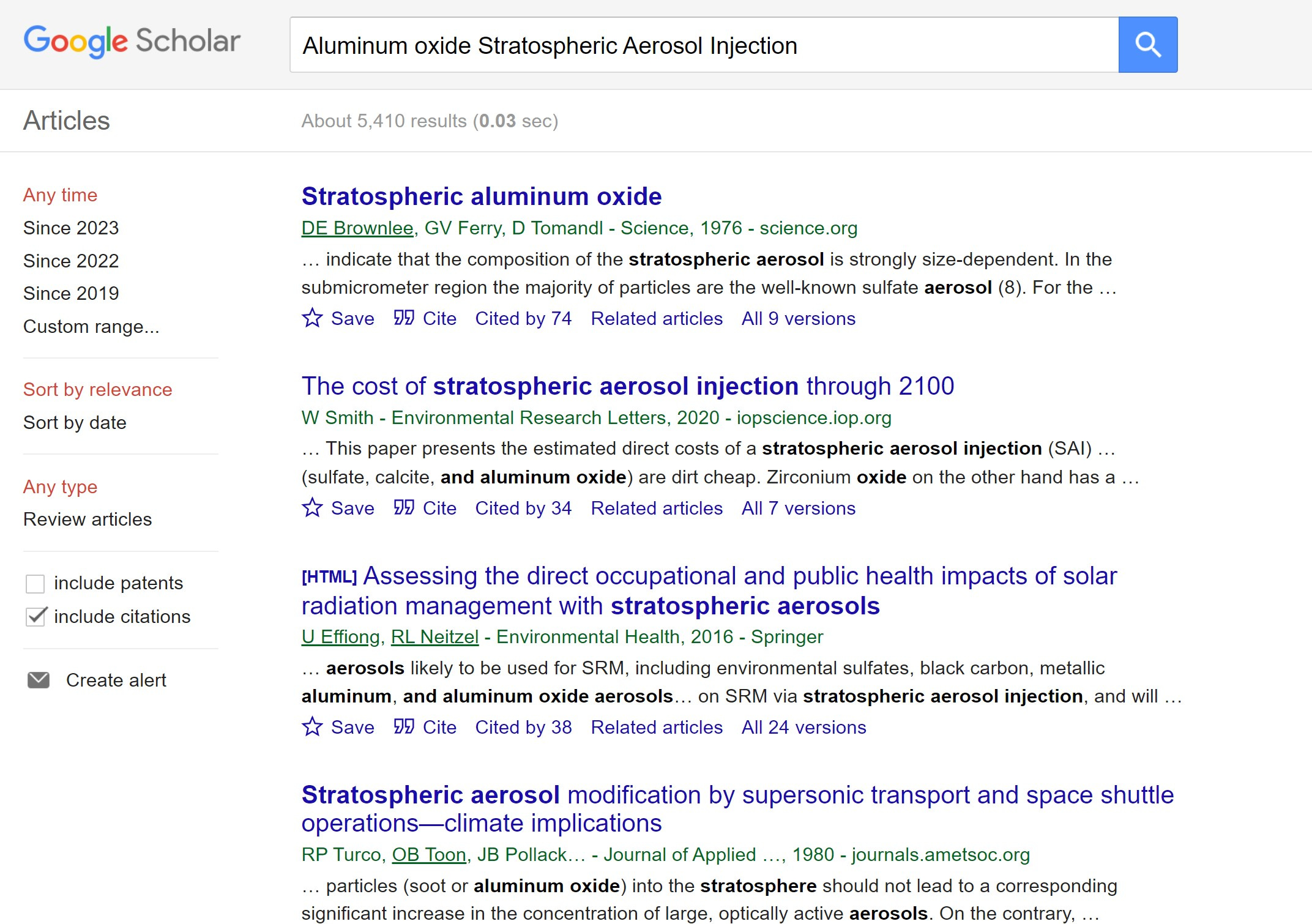Select the Any time filter
1312x924 pixels.
tap(60, 195)
